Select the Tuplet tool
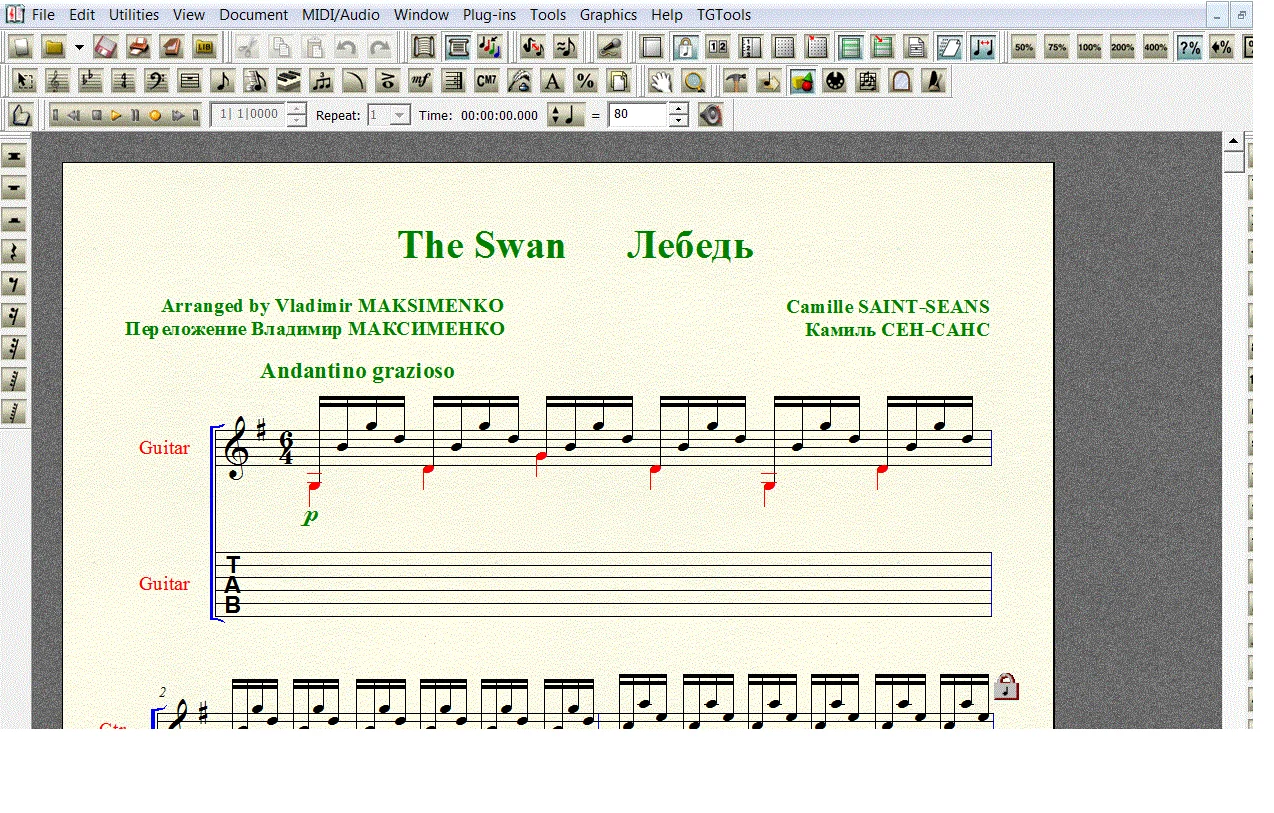The height and width of the screenshot is (813, 1274). (x=321, y=82)
